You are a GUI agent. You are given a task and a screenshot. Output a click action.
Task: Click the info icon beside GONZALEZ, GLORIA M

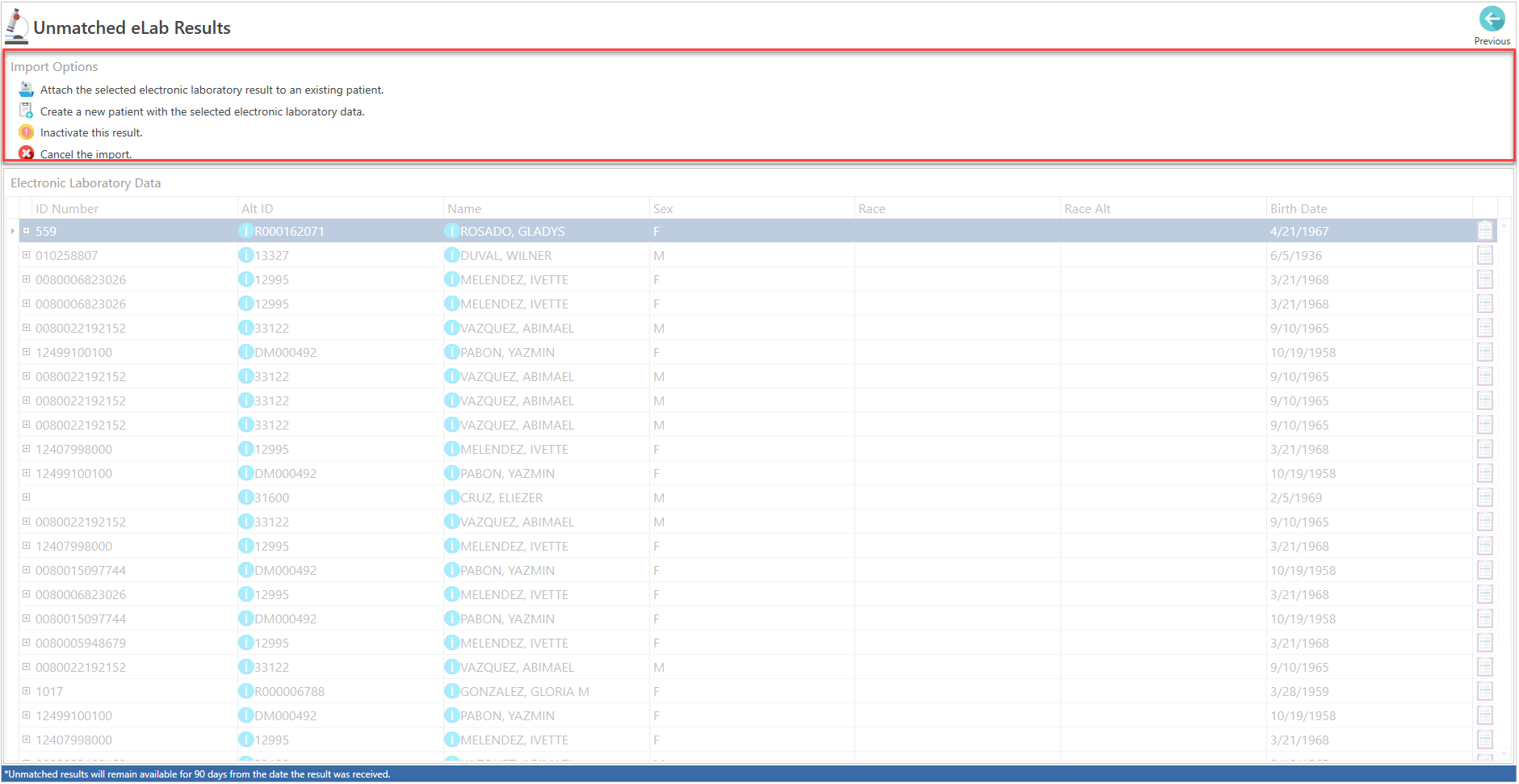tap(452, 691)
